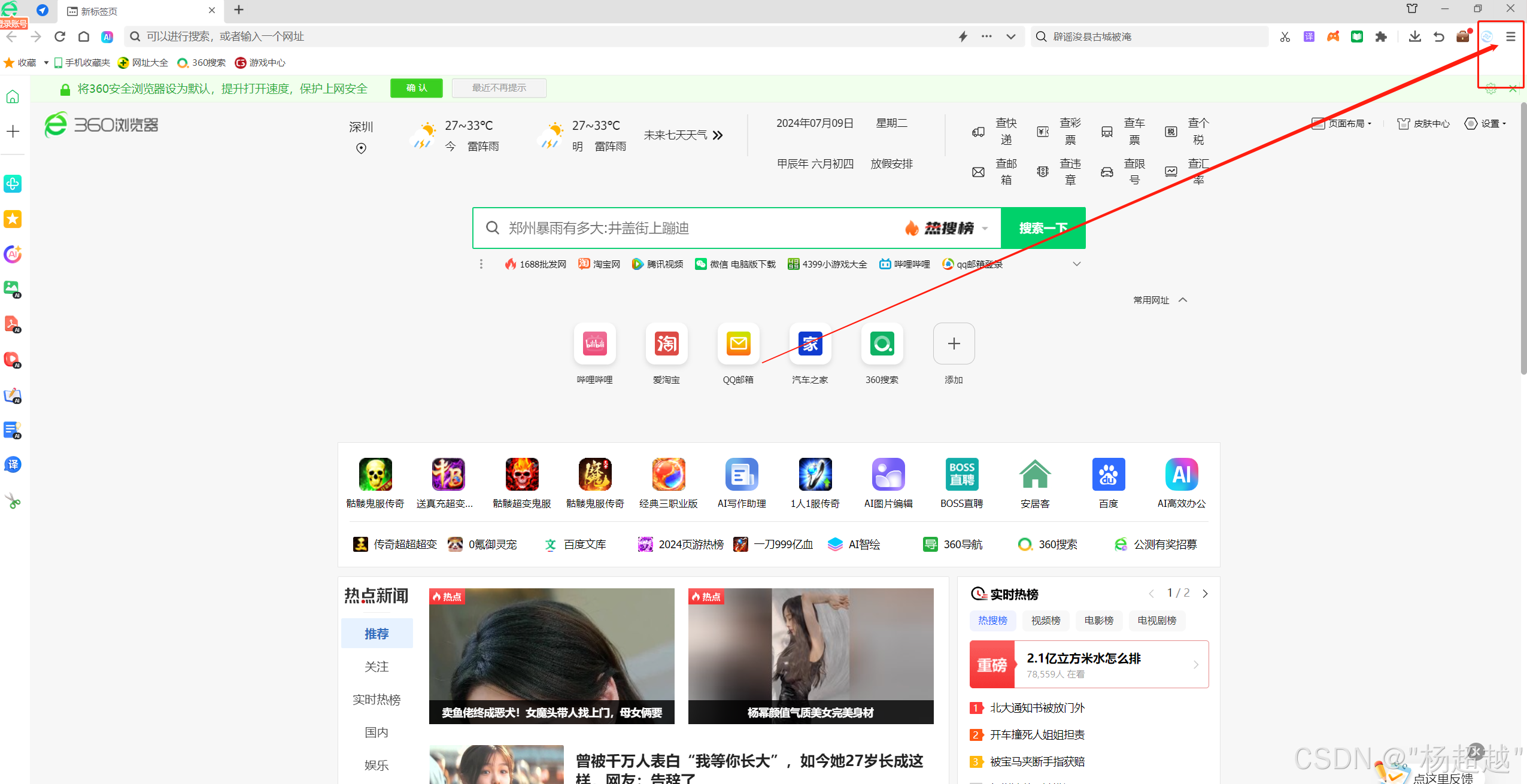Expand the quick links row chevron

(1076, 264)
